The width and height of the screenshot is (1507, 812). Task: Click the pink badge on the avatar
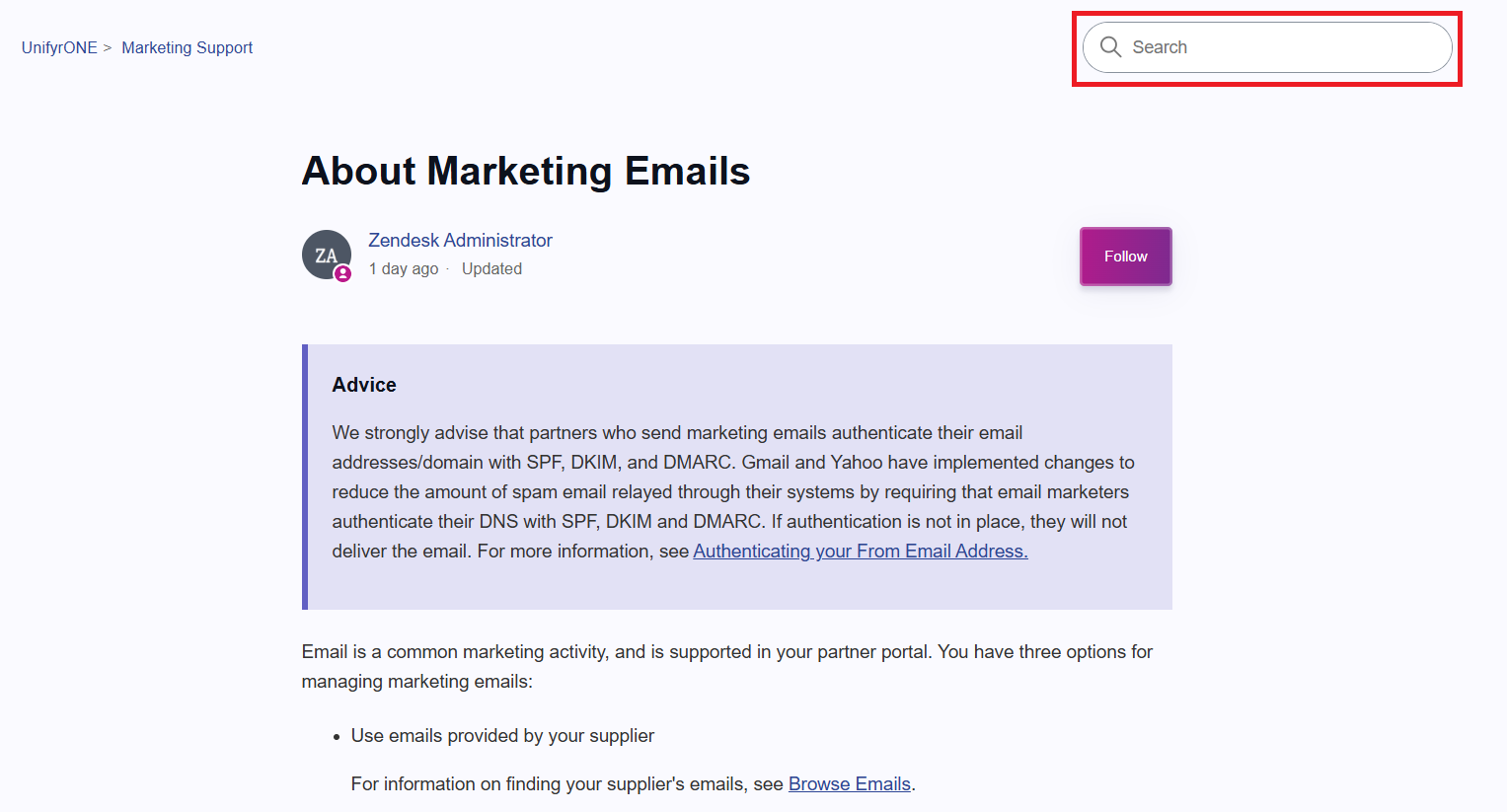tap(342, 274)
